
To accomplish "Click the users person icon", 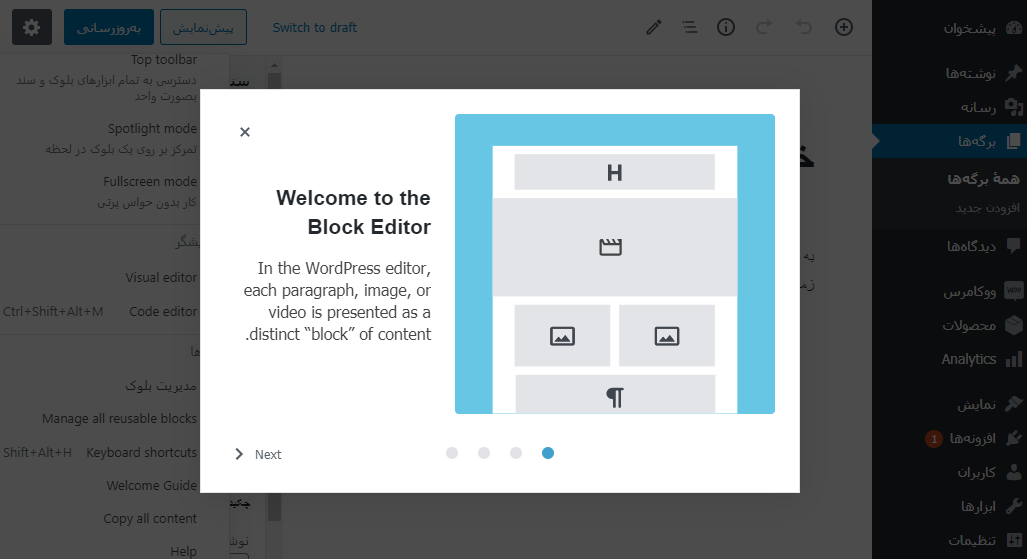I will 1013,472.
